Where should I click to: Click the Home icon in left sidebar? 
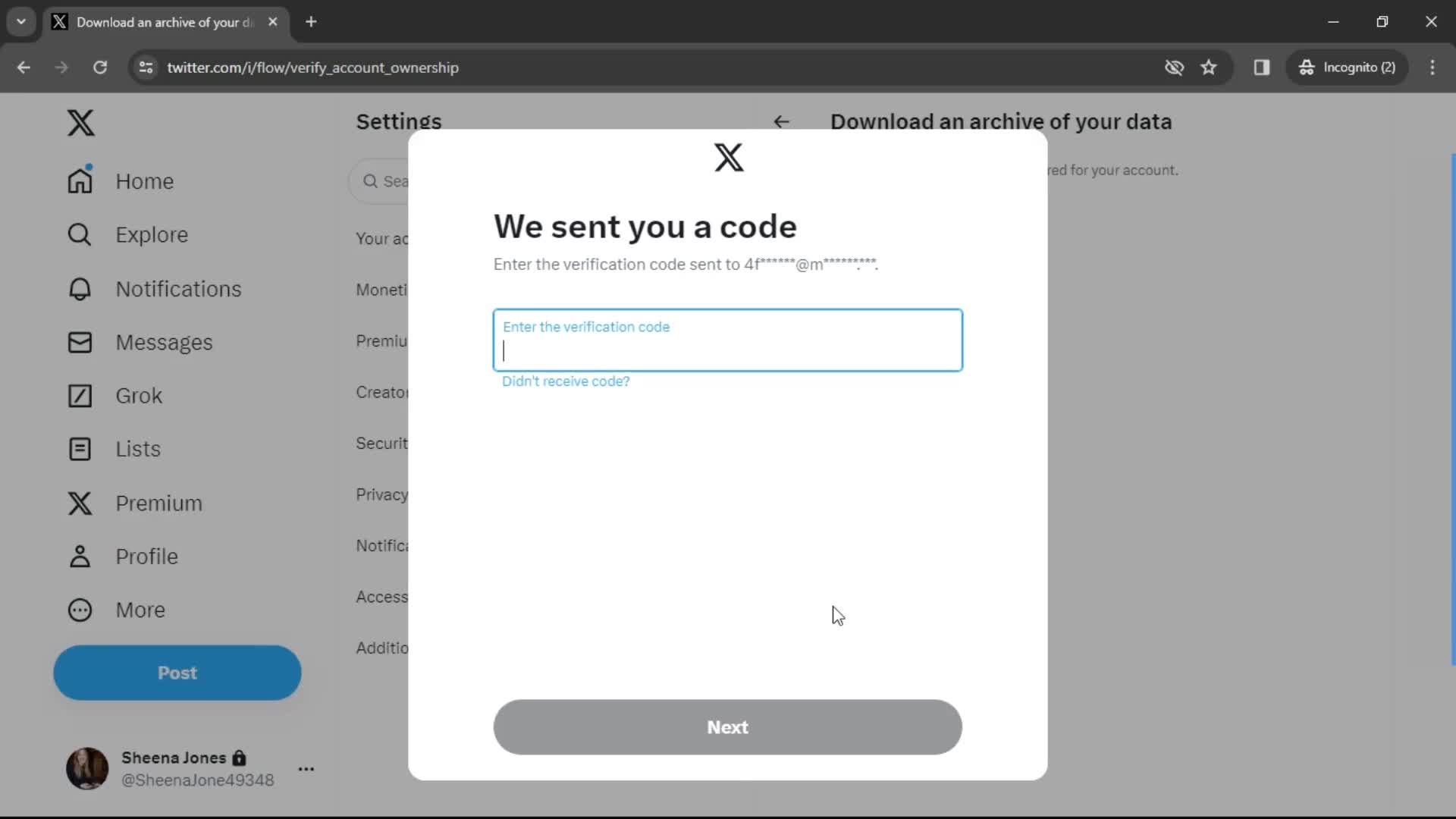[79, 181]
